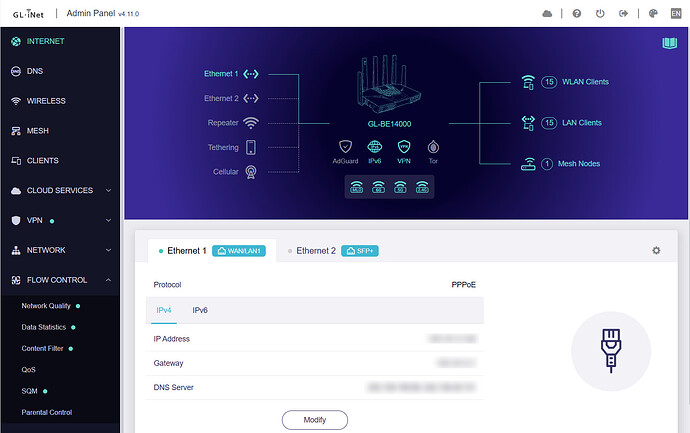Open WLAN Clients list
This screenshot has width=690, height=433.
coord(585,82)
